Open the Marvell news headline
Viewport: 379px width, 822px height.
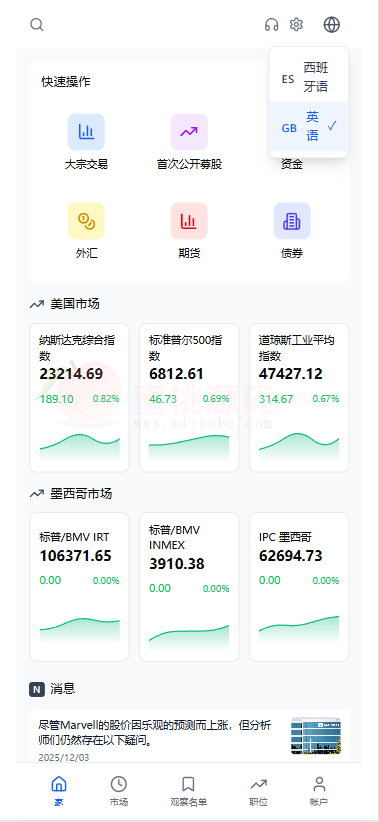coord(155,733)
